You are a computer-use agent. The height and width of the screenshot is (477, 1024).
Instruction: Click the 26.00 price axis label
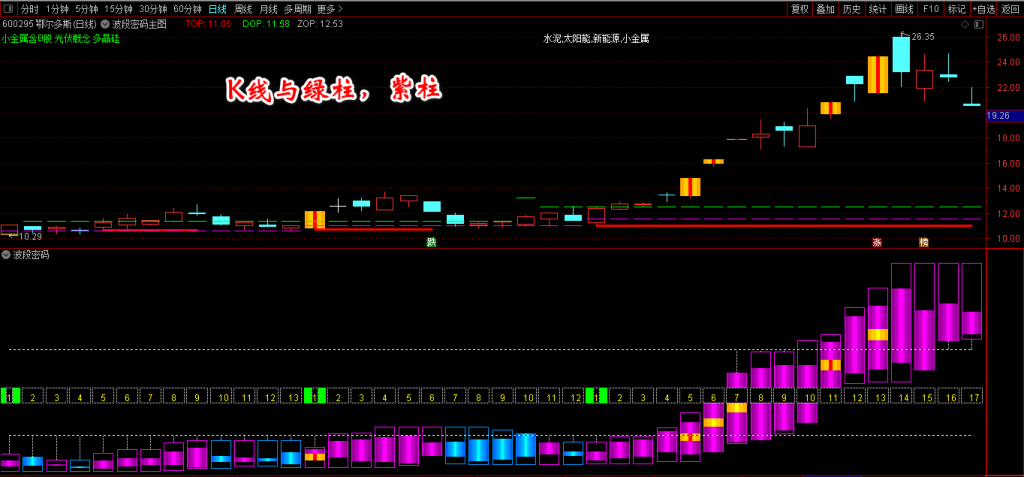pos(1008,38)
